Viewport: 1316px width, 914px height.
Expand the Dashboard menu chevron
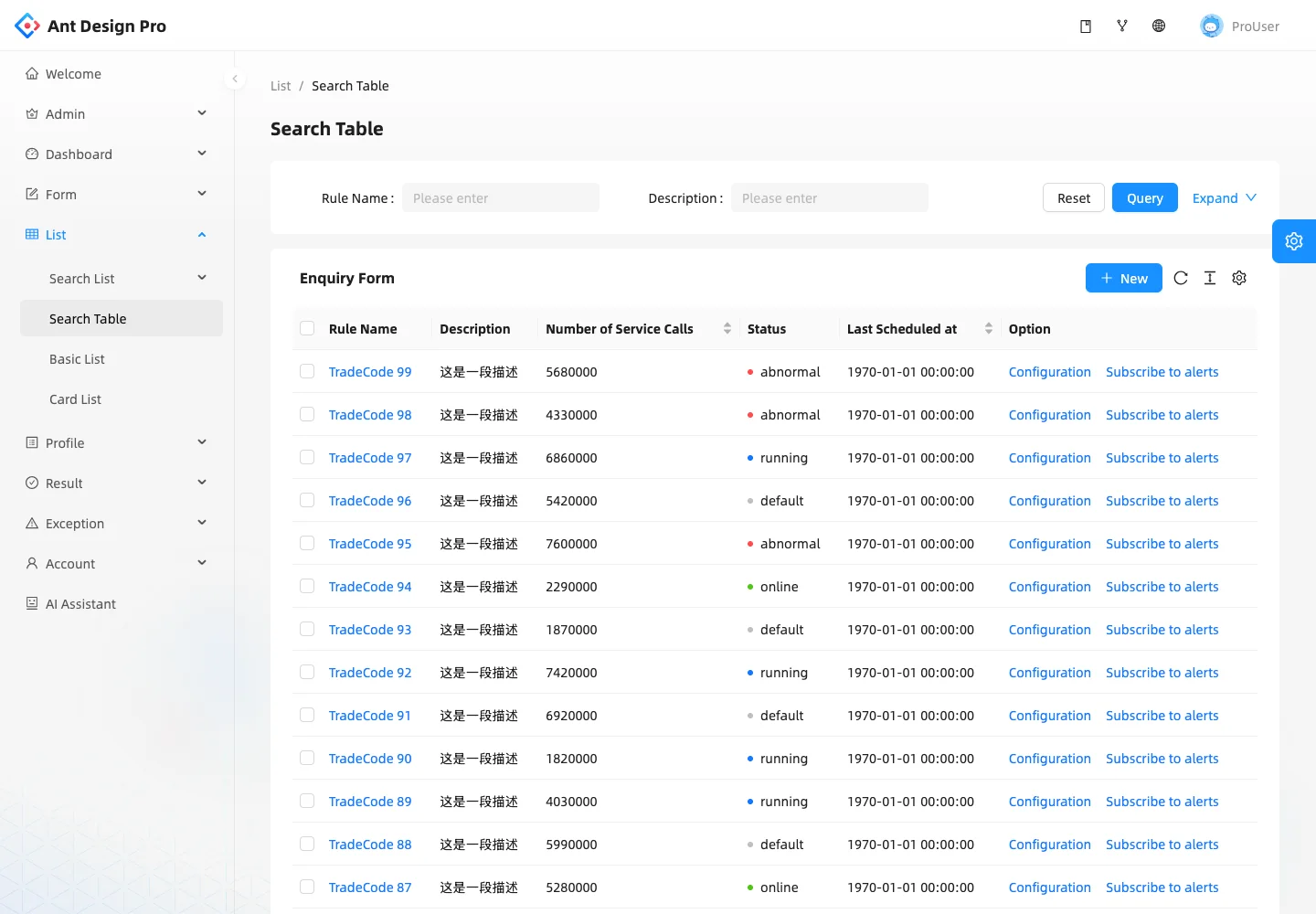pyautogui.click(x=202, y=154)
